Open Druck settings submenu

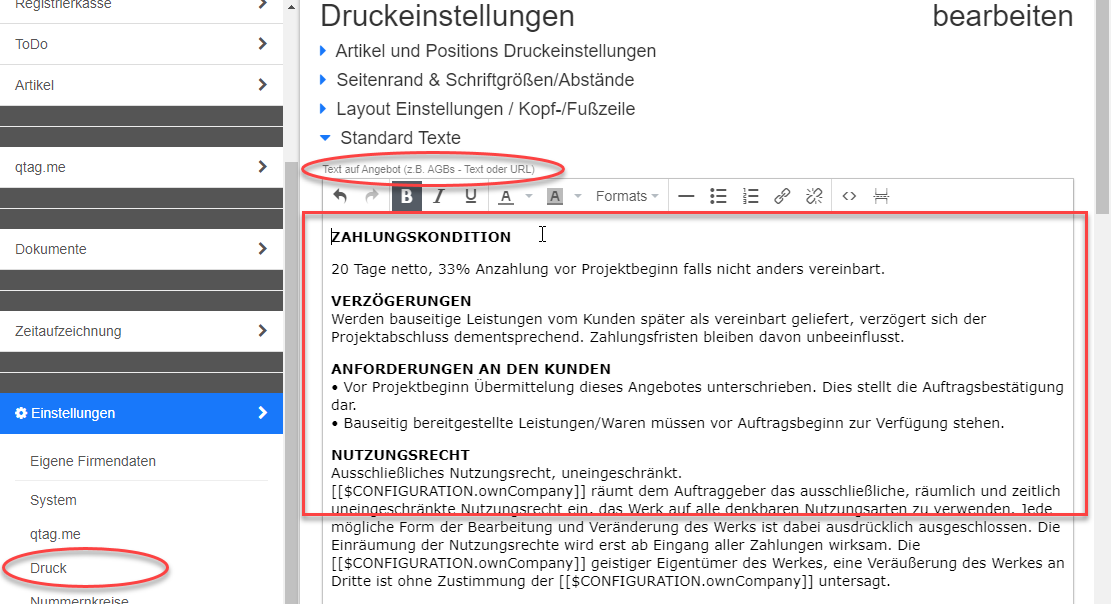[48, 568]
